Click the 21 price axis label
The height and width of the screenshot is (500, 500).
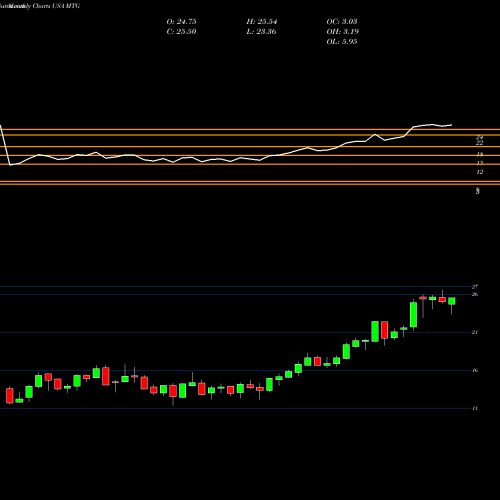pyautogui.click(x=475, y=332)
